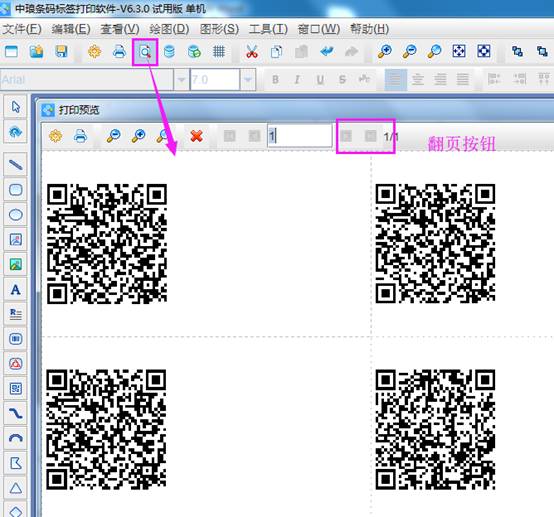This screenshot has width=554, height=517.
Task: Toggle Underline formatting
Action: pyautogui.click(x=320, y=80)
